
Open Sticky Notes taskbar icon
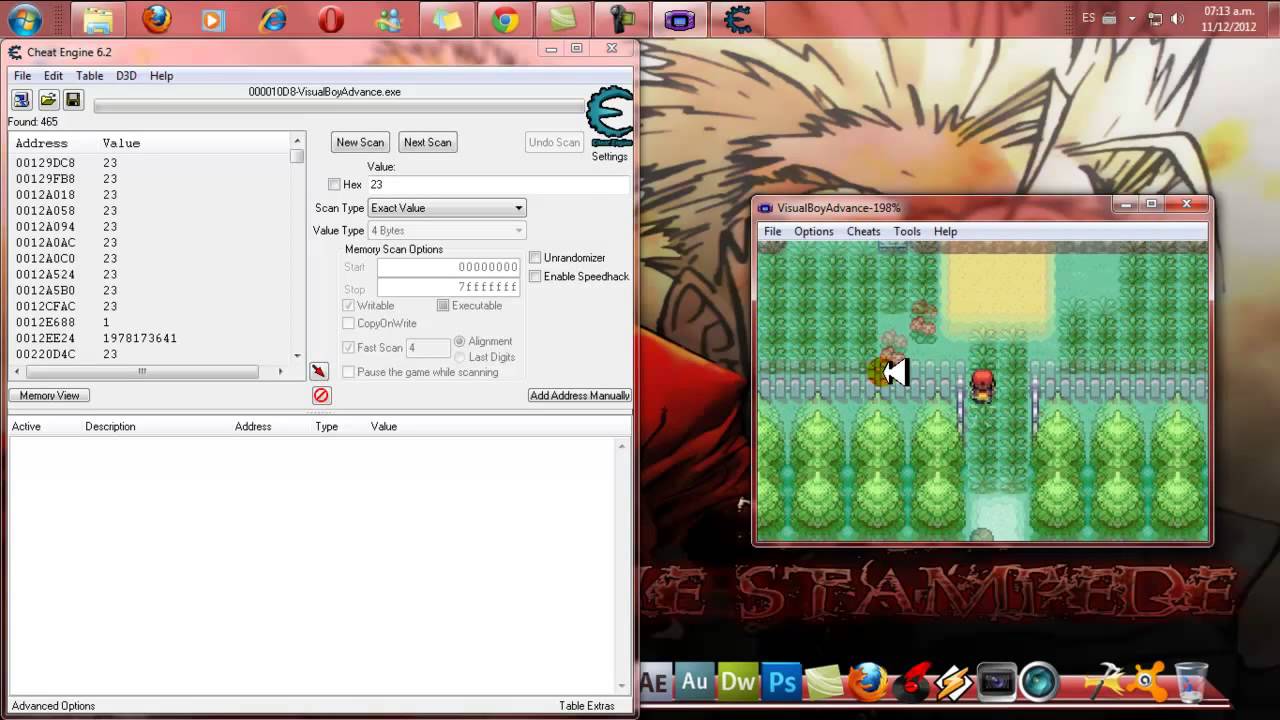click(x=446, y=19)
